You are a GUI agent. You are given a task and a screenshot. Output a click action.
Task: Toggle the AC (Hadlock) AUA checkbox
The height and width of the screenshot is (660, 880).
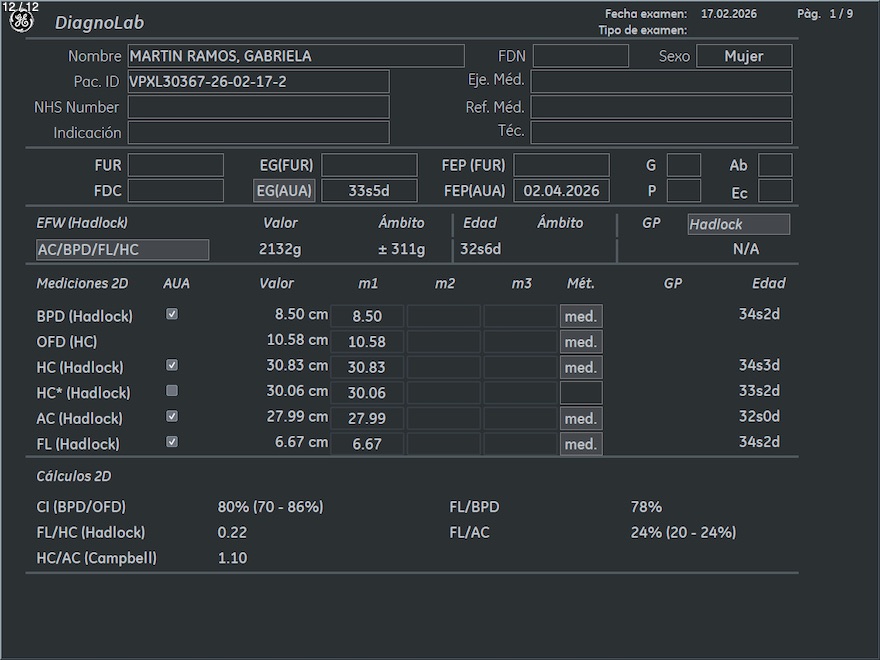click(x=172, y=416)
